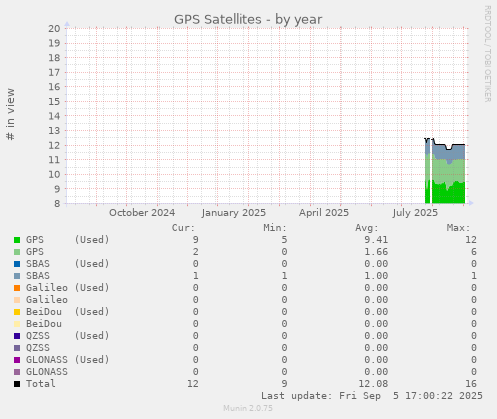
Task: Click the "GPS Satellites - by year" title
Action: point(248,19)
